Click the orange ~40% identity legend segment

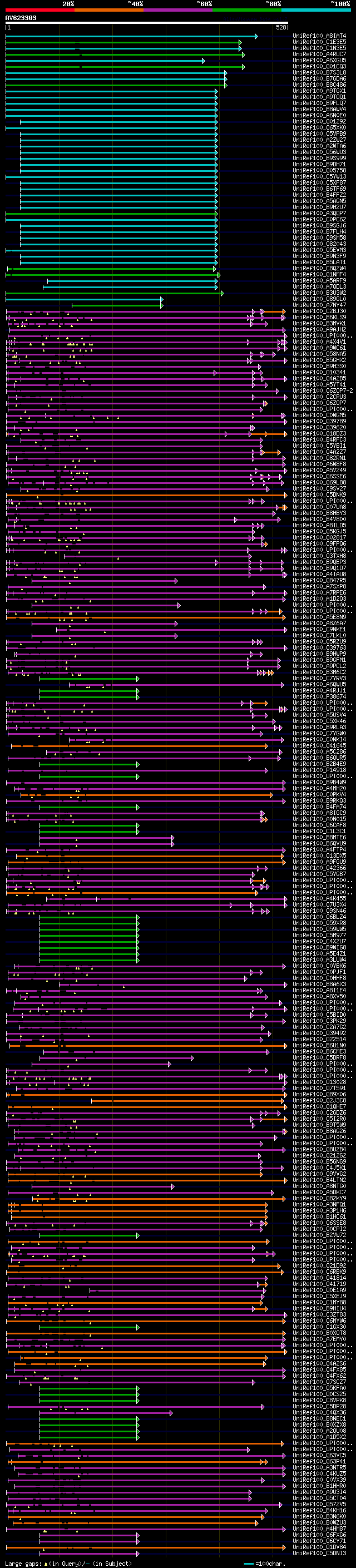[109, 10]
